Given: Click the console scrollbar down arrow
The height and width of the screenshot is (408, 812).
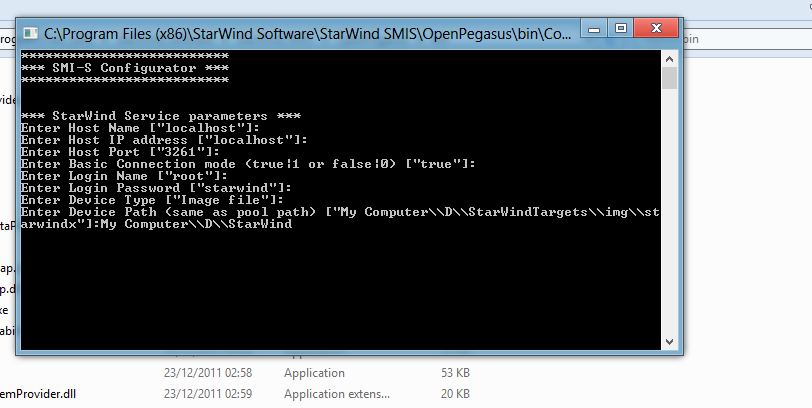Looking at the screenshot, I should (669, 342).
